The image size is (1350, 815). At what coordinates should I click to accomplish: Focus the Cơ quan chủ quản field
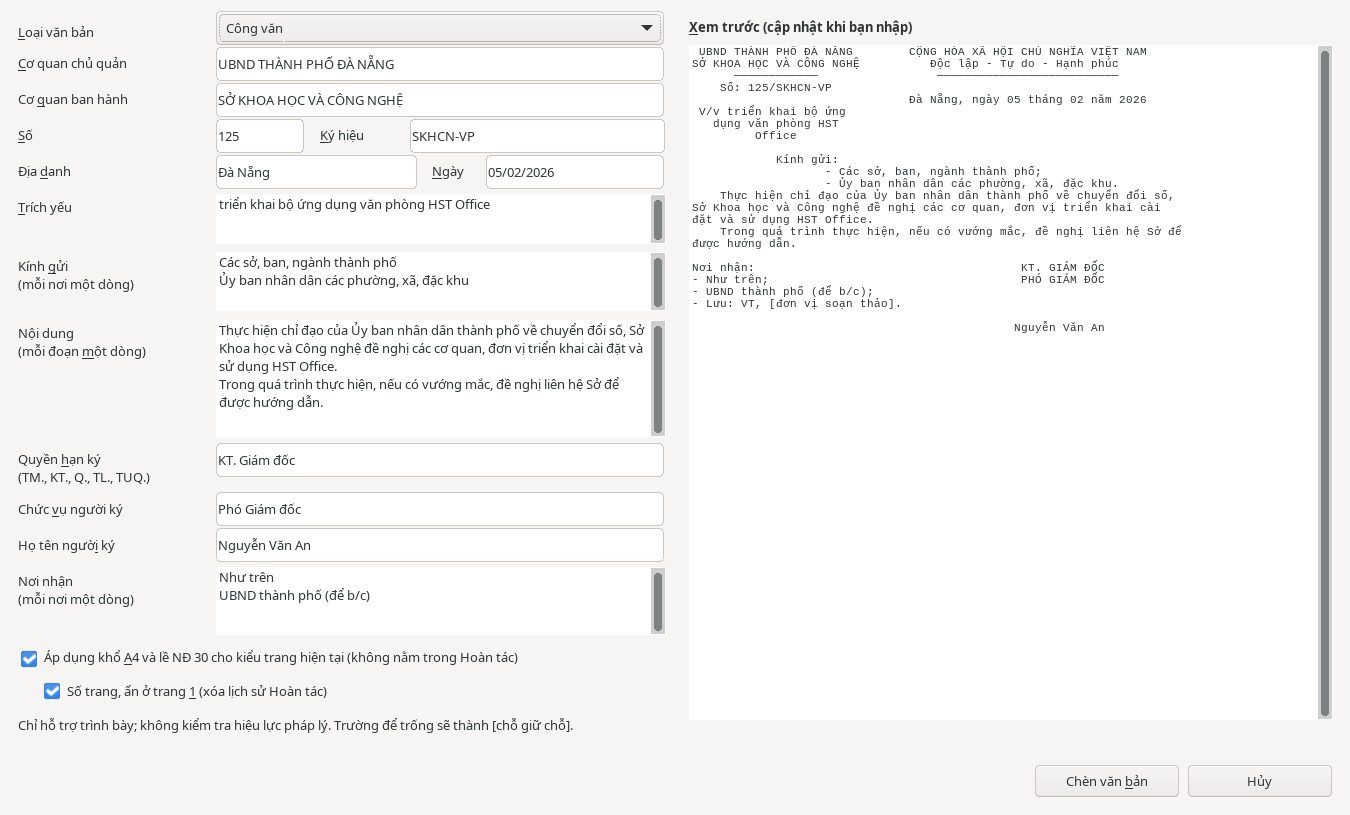point(440,64)
